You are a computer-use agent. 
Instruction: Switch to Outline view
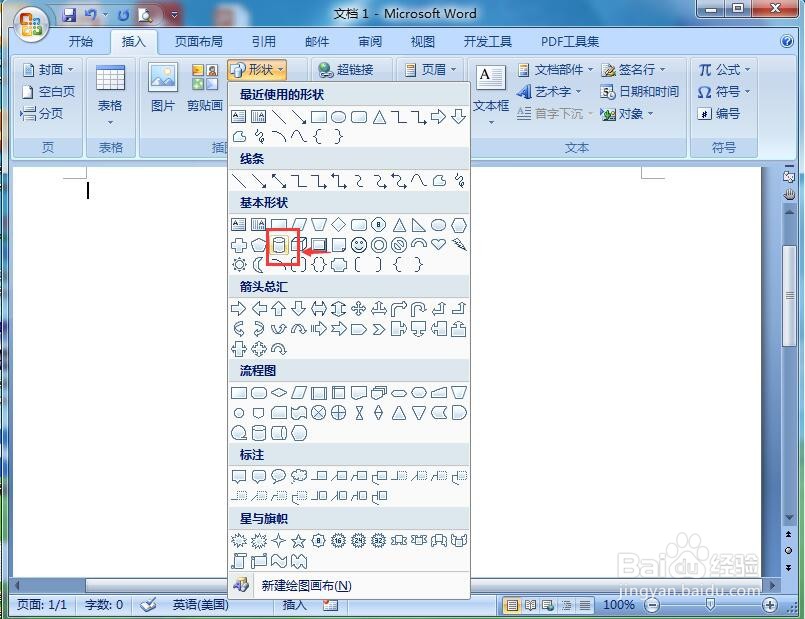566,605
